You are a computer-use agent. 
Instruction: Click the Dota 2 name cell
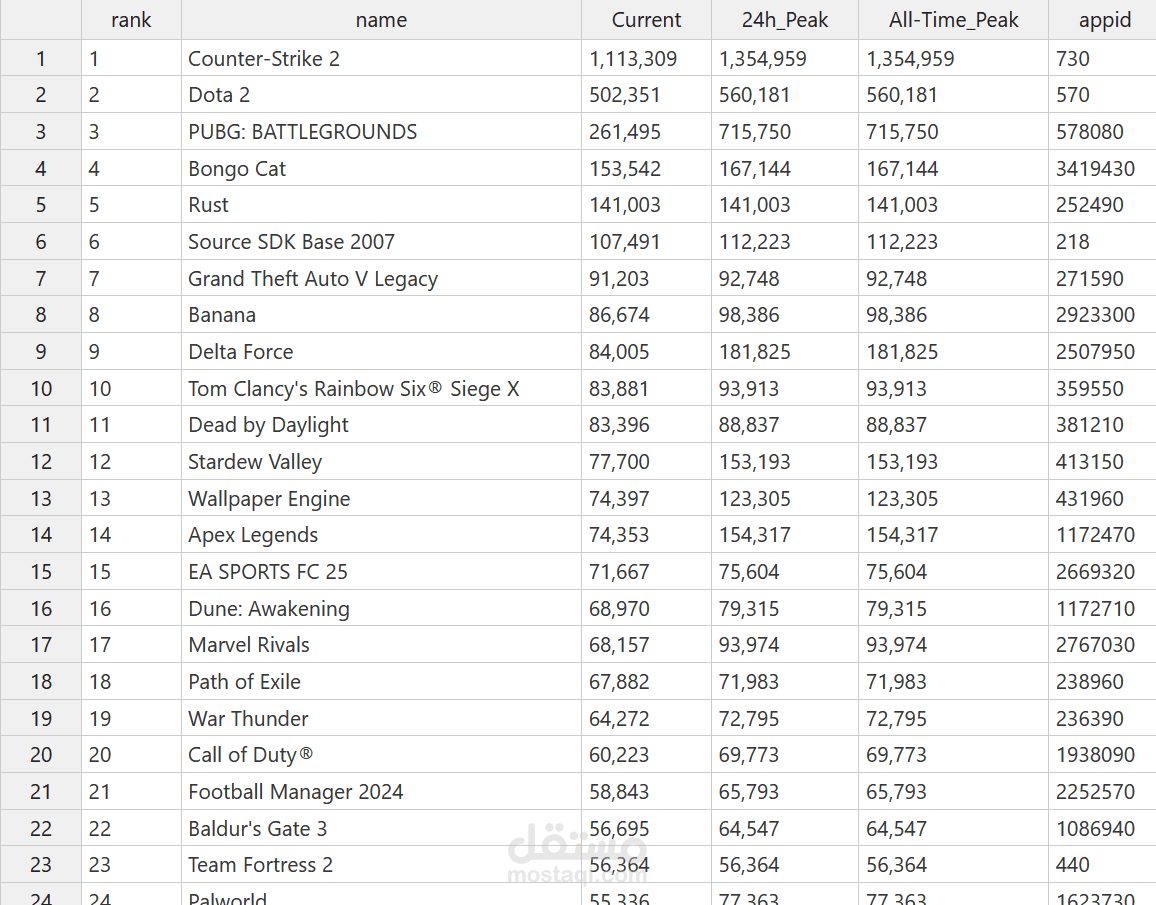point(219,95)
